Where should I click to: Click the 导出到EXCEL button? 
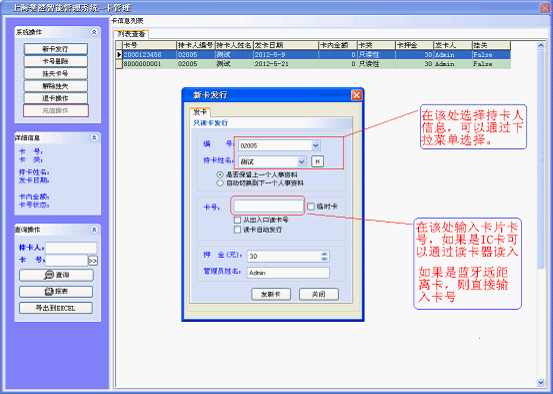coord(56,308)
